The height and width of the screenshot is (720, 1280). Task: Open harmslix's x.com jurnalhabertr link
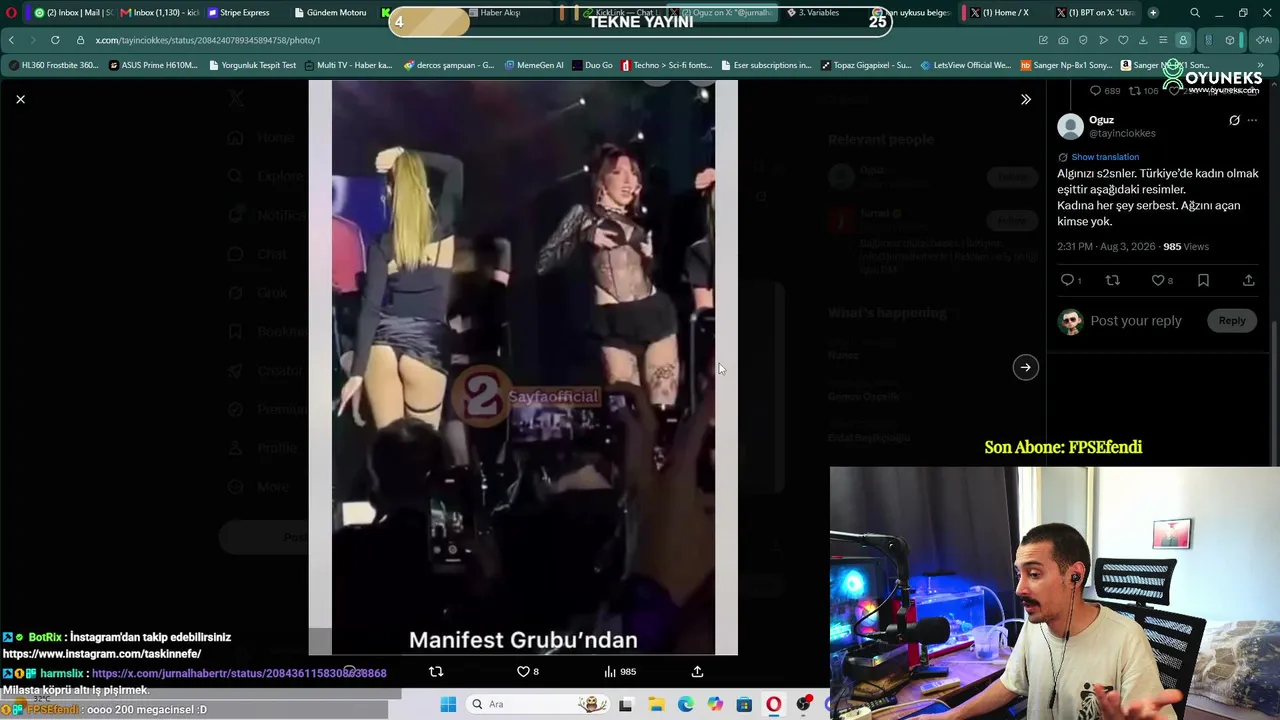(239, 674)
